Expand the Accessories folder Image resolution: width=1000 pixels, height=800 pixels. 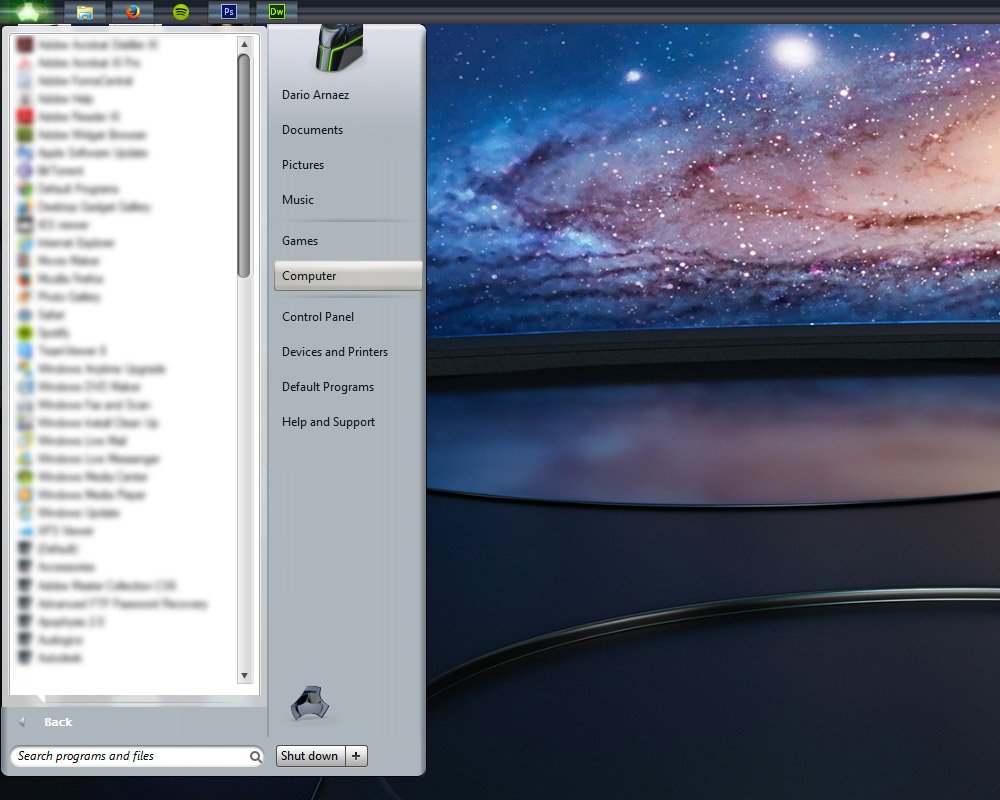pyautogui.click(x=66, y=567)
